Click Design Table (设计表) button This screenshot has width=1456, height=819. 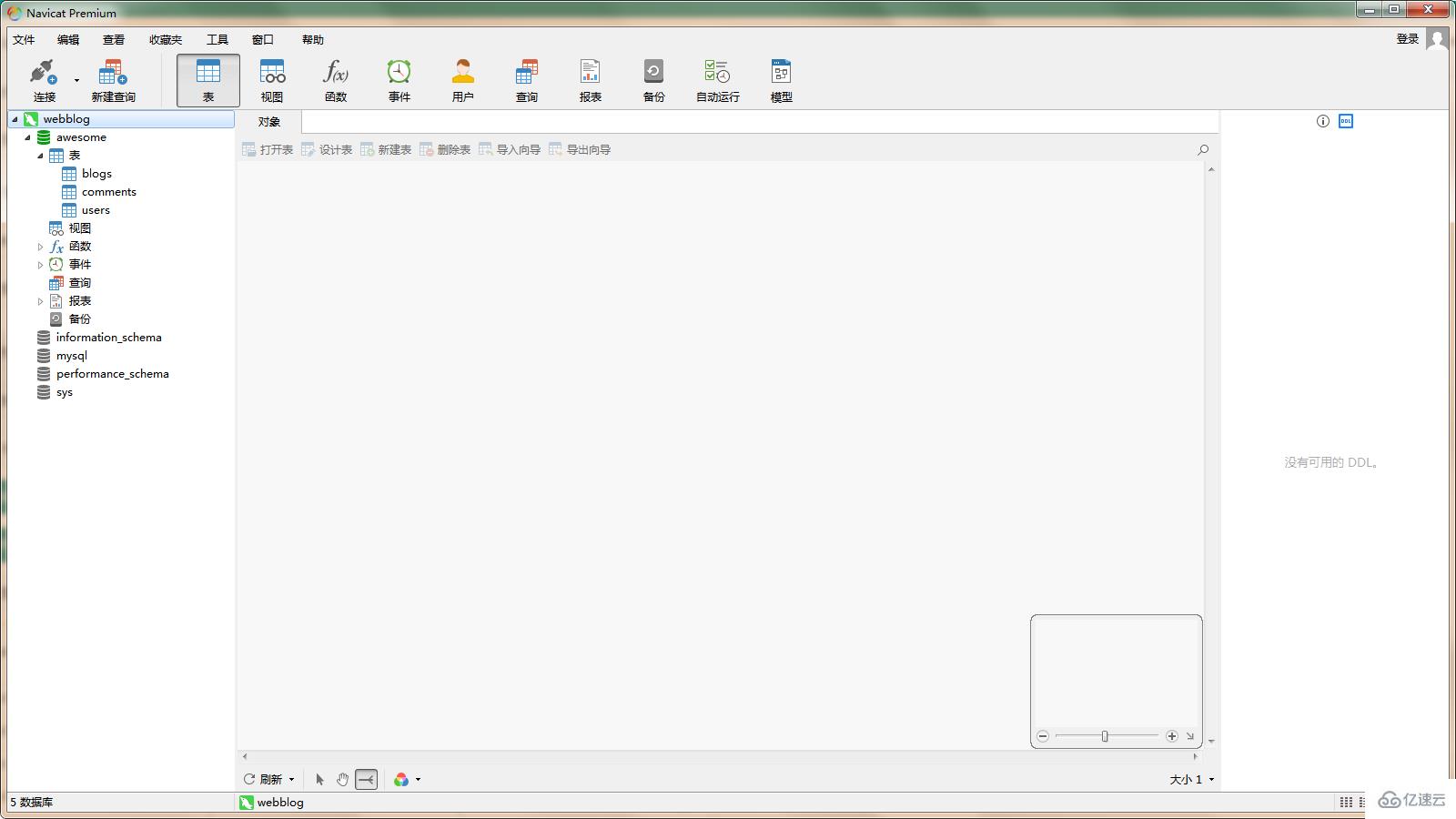coord(327,149)
